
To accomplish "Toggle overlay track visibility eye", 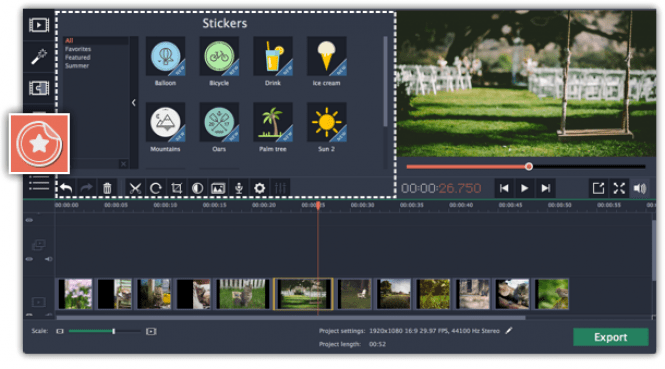I will tap(29, 259).
